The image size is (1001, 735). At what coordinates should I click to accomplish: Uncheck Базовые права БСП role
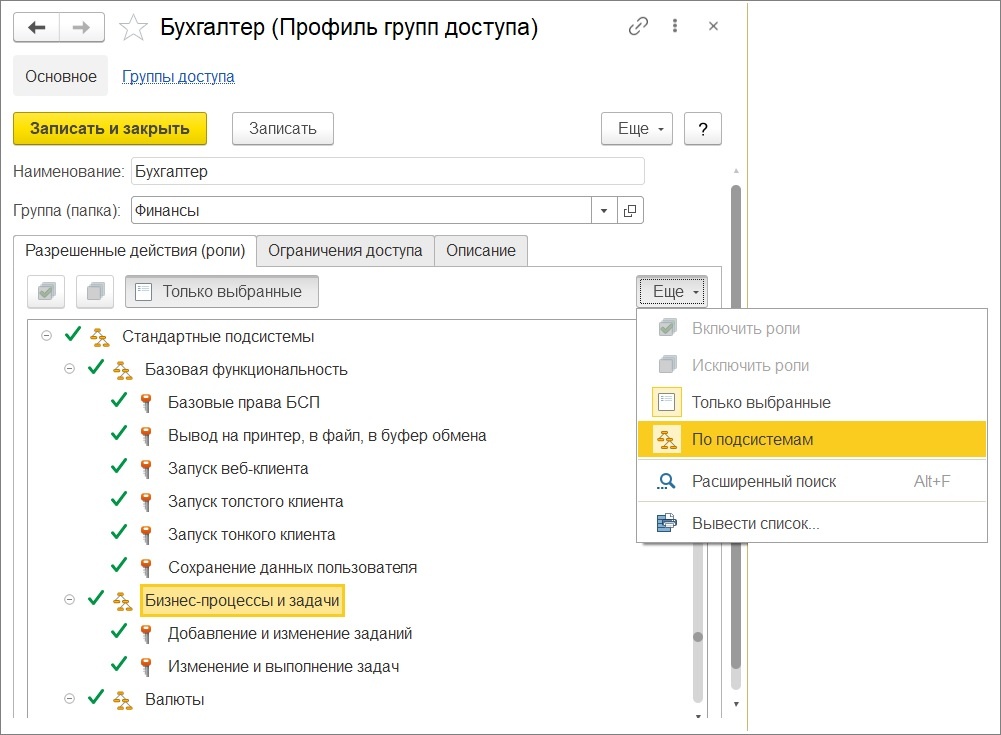119,400
